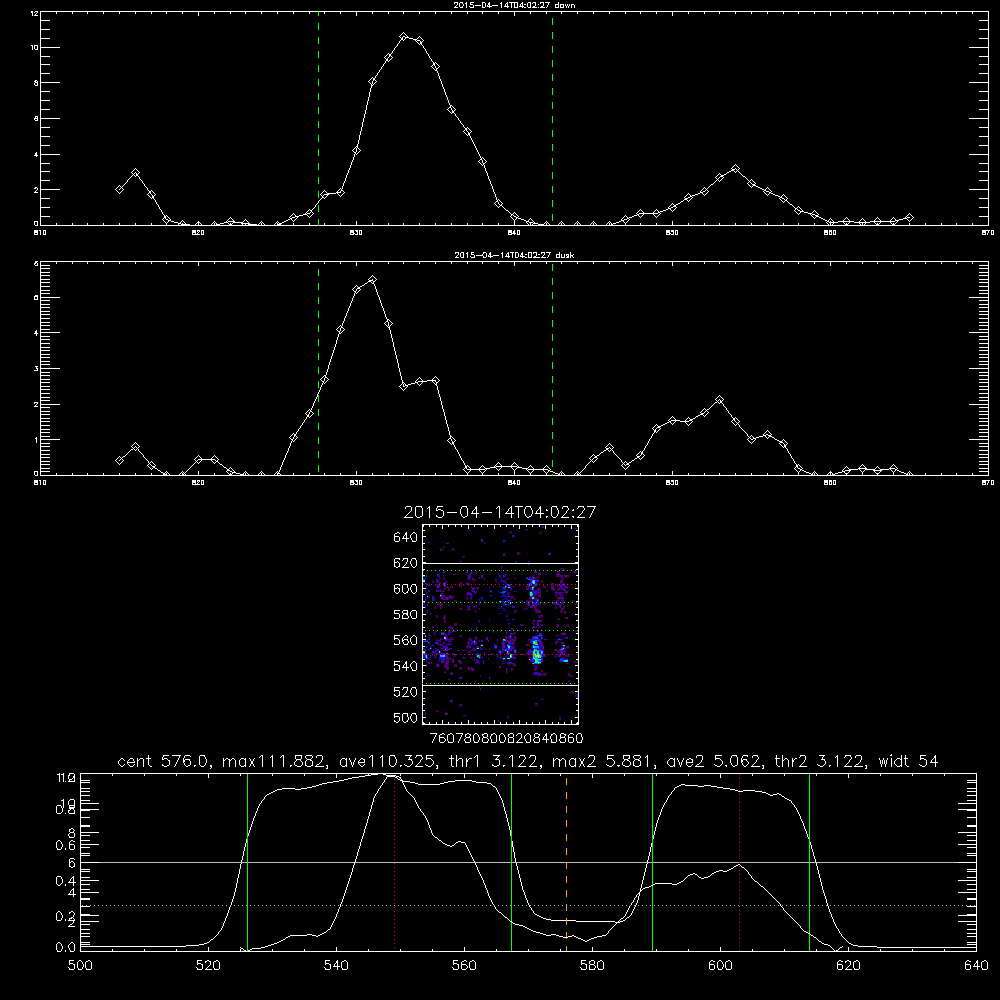This screenshot has height=1000, width=1000.
Task: Click the '600' y-axis label of color image
Action: pos(406,589)
